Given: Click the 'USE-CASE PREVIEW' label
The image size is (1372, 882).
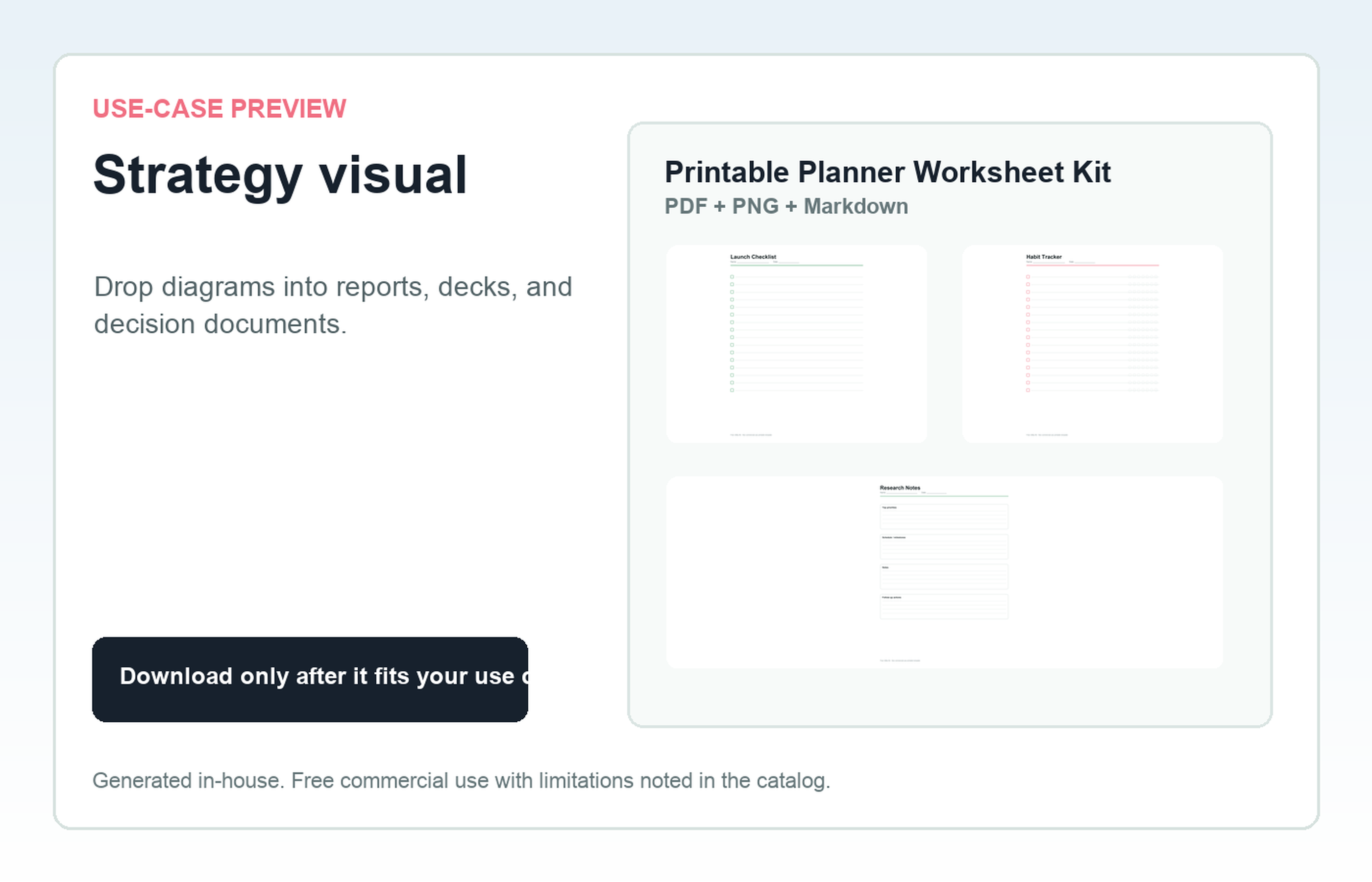Looking at the screenshot, I should 220,108.
